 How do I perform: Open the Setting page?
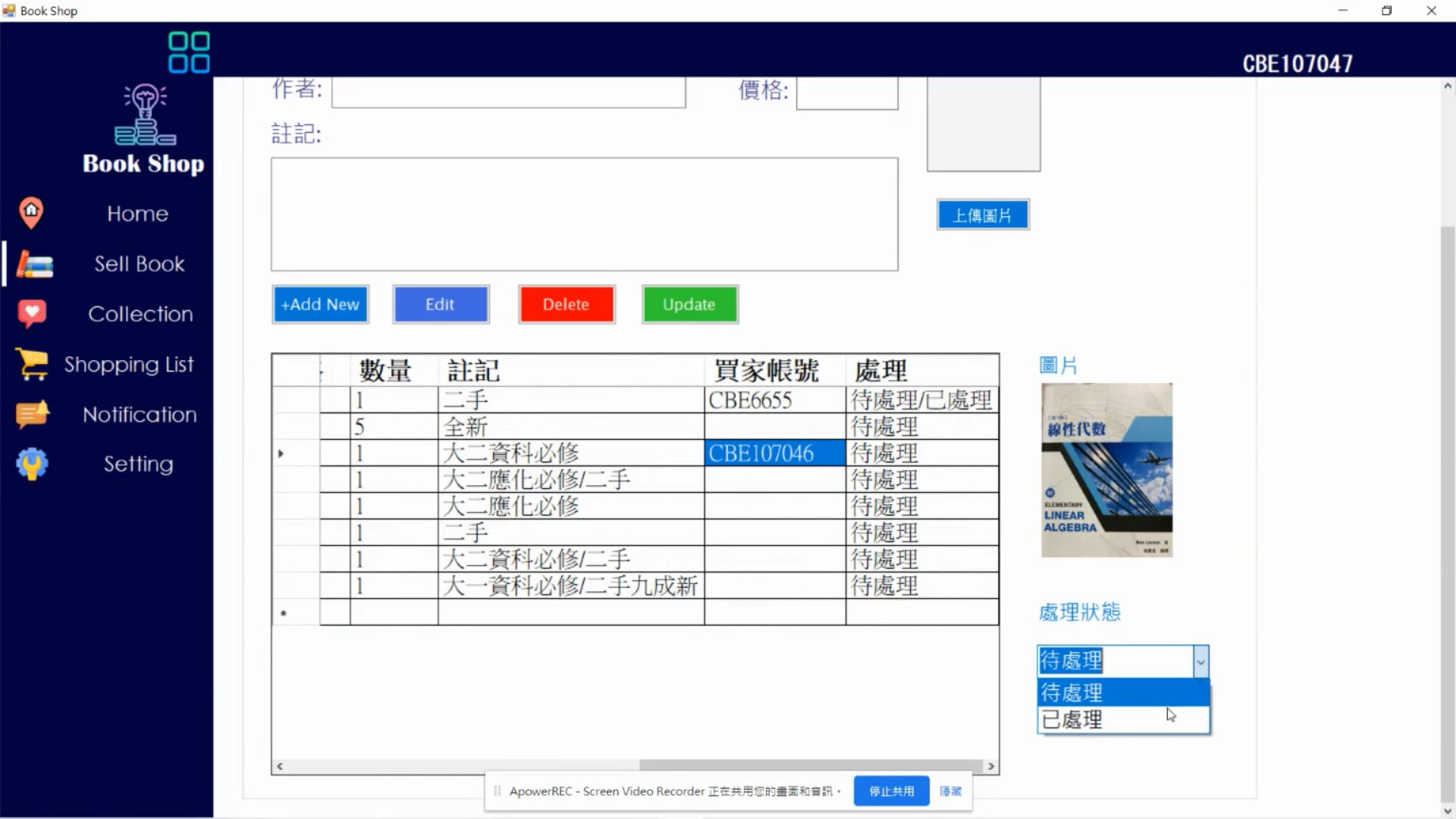click(138, 464)
